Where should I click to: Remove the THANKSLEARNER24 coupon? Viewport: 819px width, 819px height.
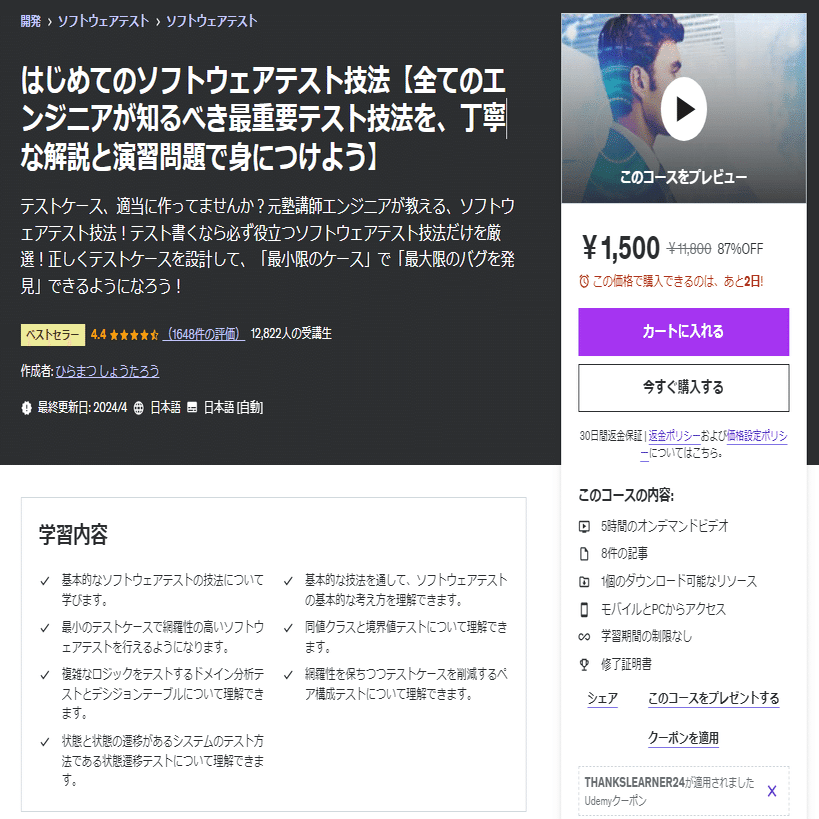pyautogui.click(x=771, y=791)
